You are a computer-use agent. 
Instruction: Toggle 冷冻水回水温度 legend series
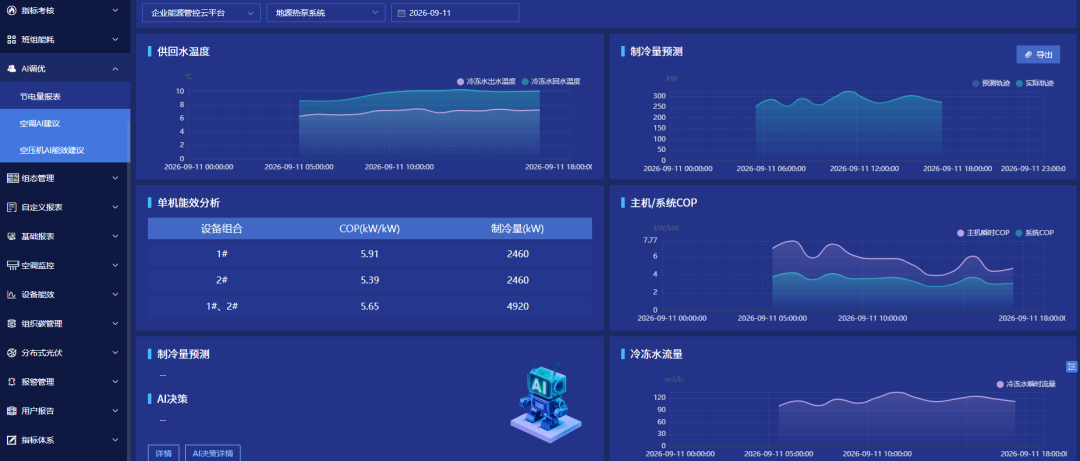pos(551,81)
